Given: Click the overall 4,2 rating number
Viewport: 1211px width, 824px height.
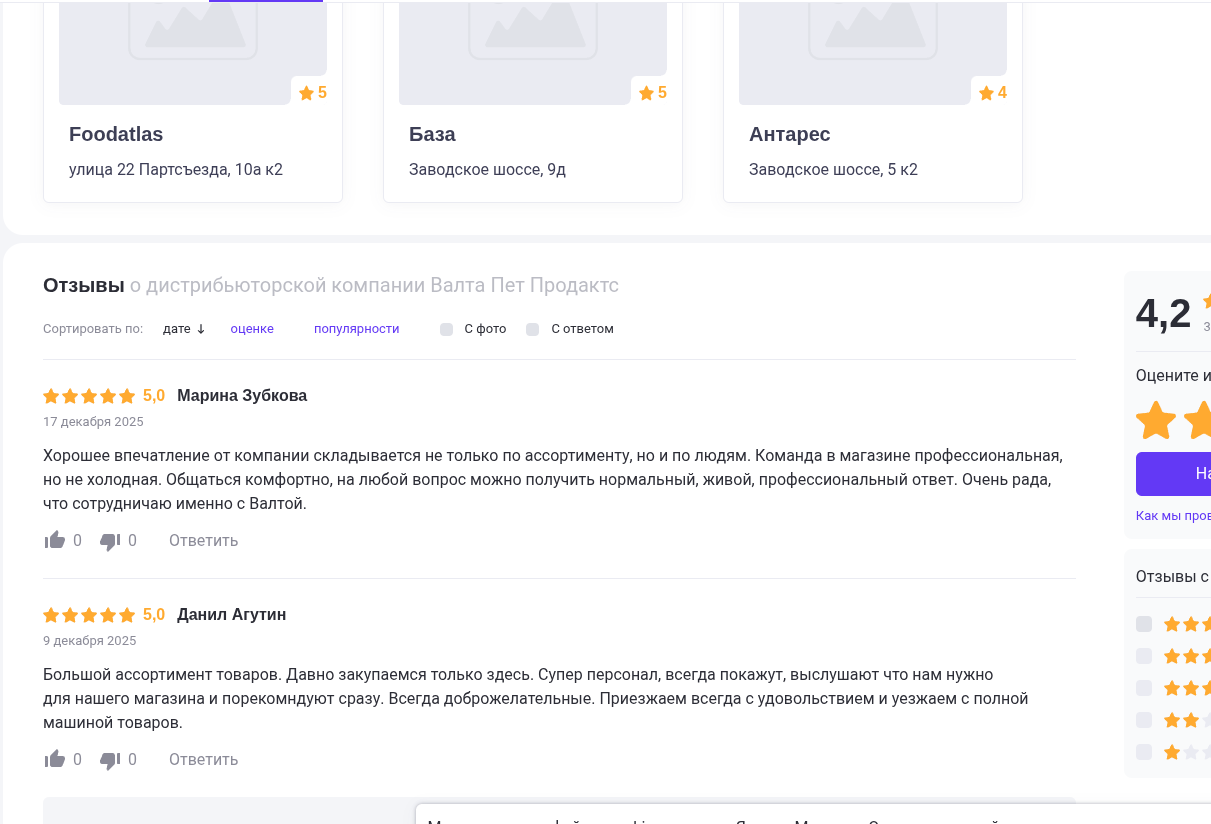Looking at the screenshot, I should [1163, 314].
